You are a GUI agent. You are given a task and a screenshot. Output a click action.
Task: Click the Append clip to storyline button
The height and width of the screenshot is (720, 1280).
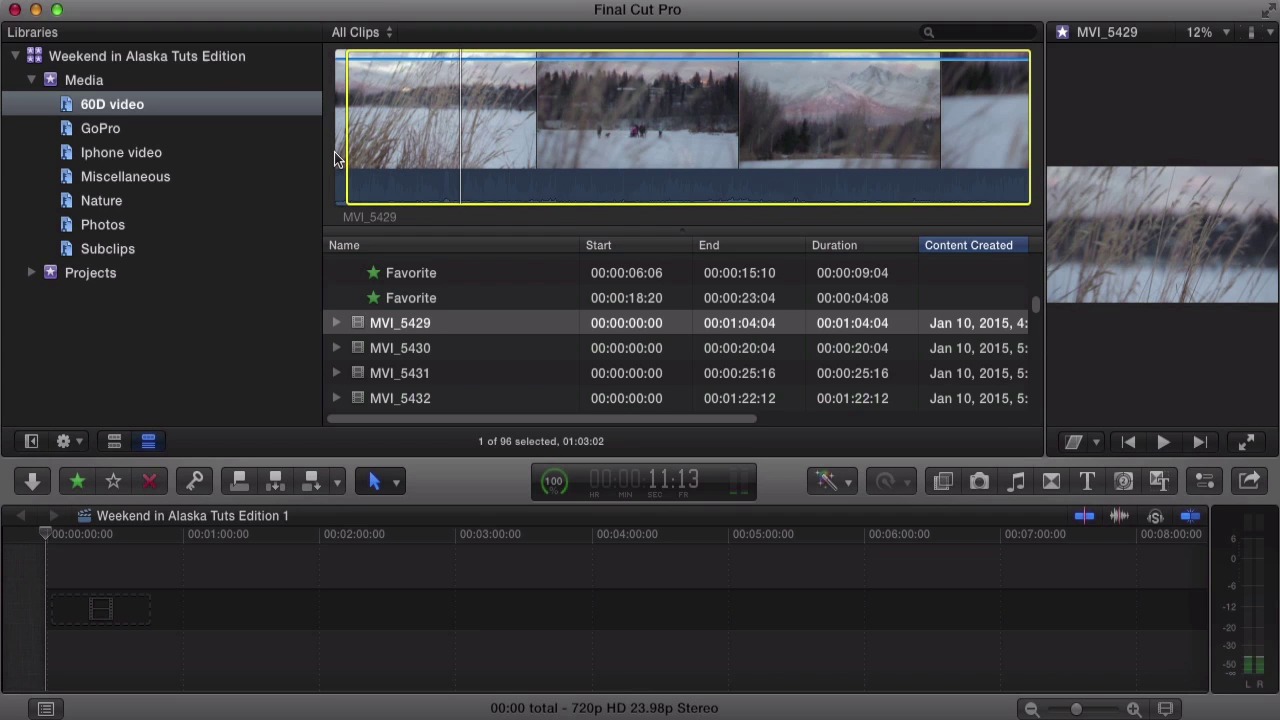pyautogui.click(x=311, y=482)
